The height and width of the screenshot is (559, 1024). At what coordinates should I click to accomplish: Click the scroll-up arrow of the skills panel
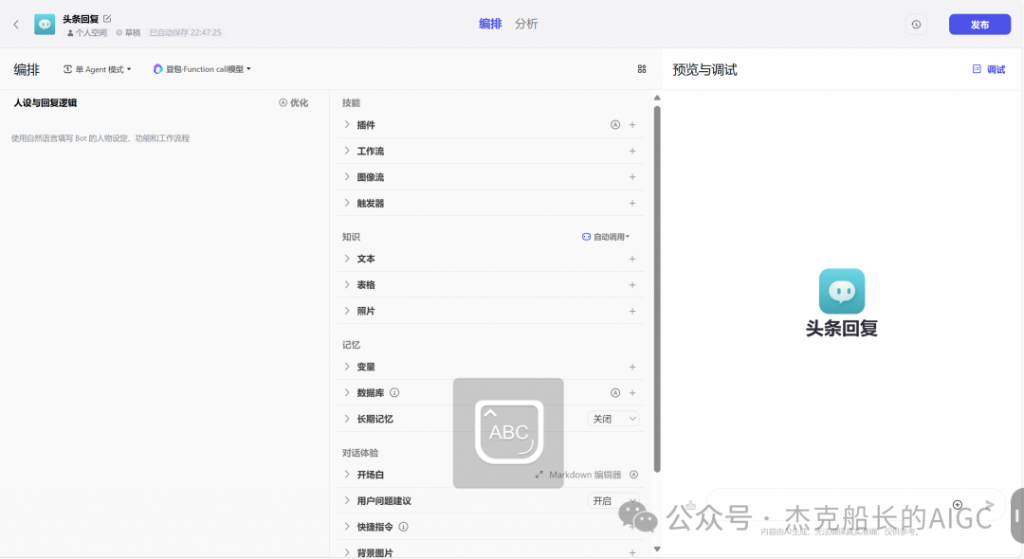click(657, 98)
